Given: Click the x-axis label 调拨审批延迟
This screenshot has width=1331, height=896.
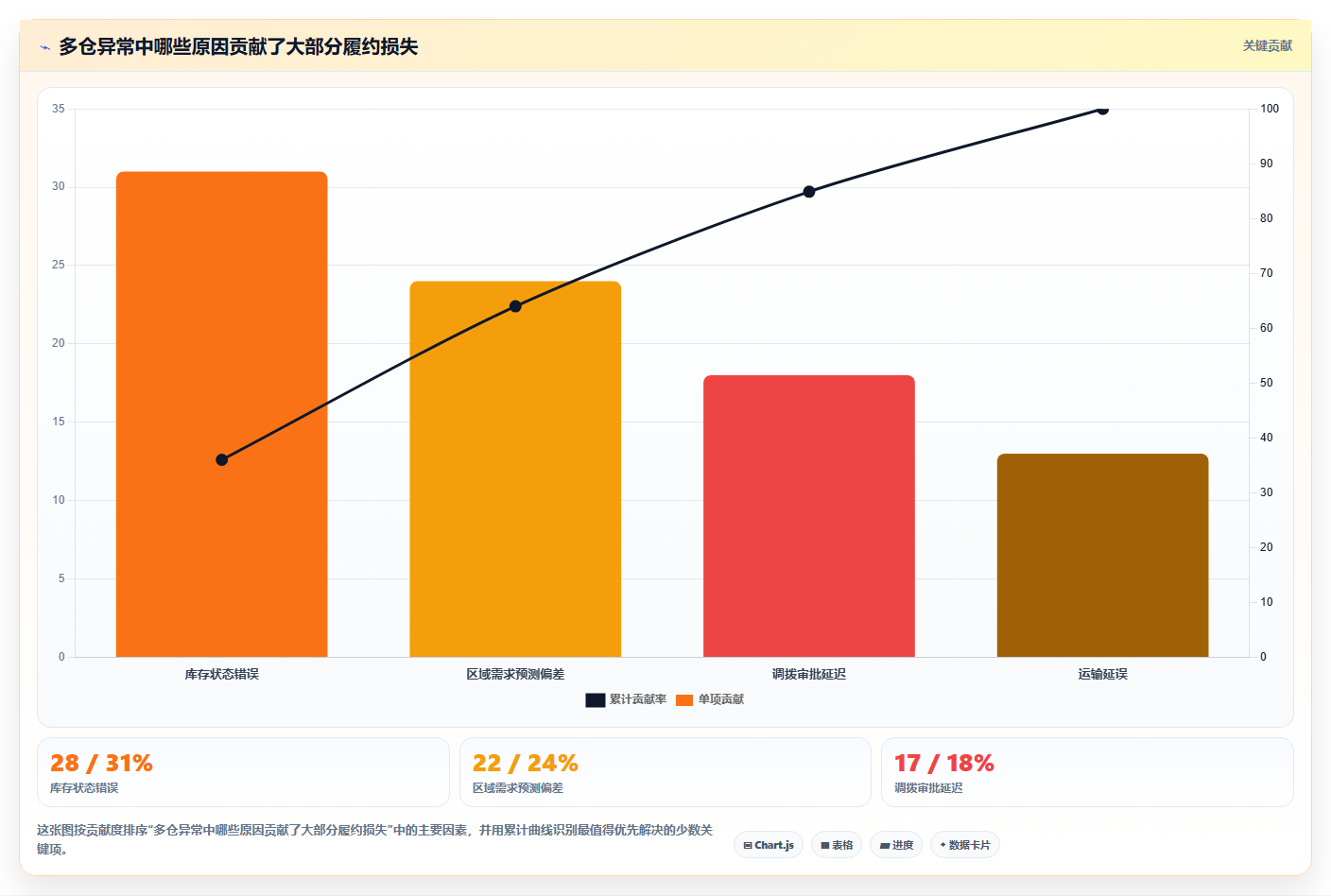Looking at the screenshot, I should point(809,674).
